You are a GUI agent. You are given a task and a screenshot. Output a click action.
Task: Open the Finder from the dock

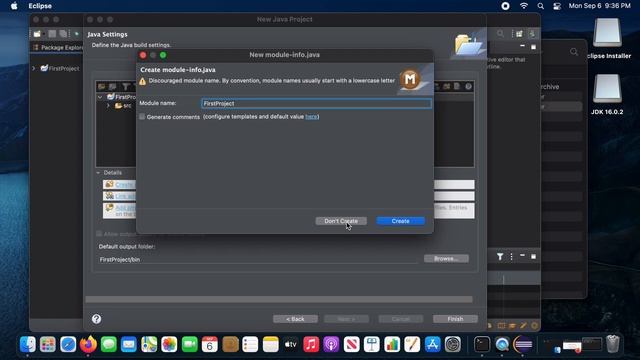tap(28, 344)
